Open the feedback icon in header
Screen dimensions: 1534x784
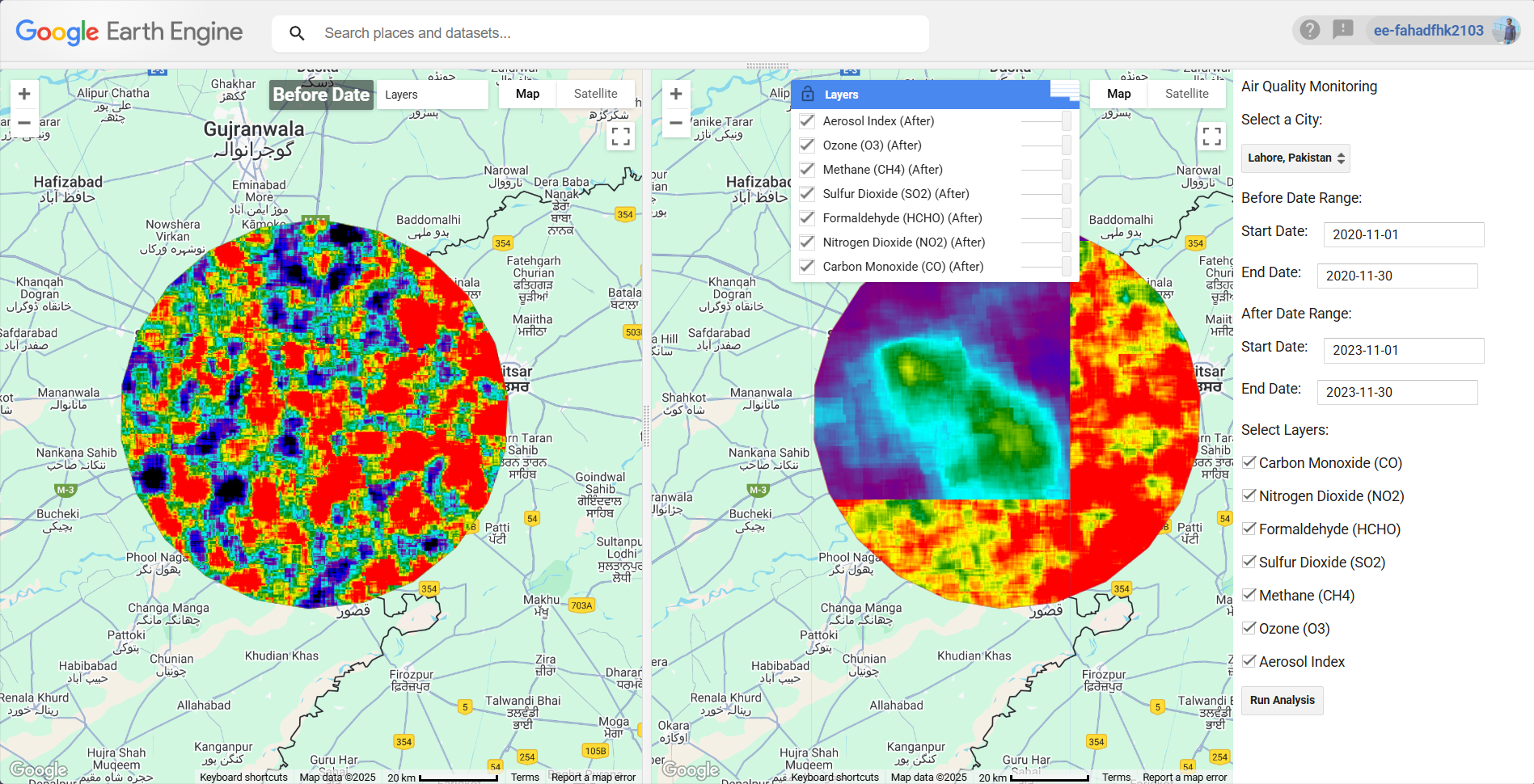coord(1343,31)
